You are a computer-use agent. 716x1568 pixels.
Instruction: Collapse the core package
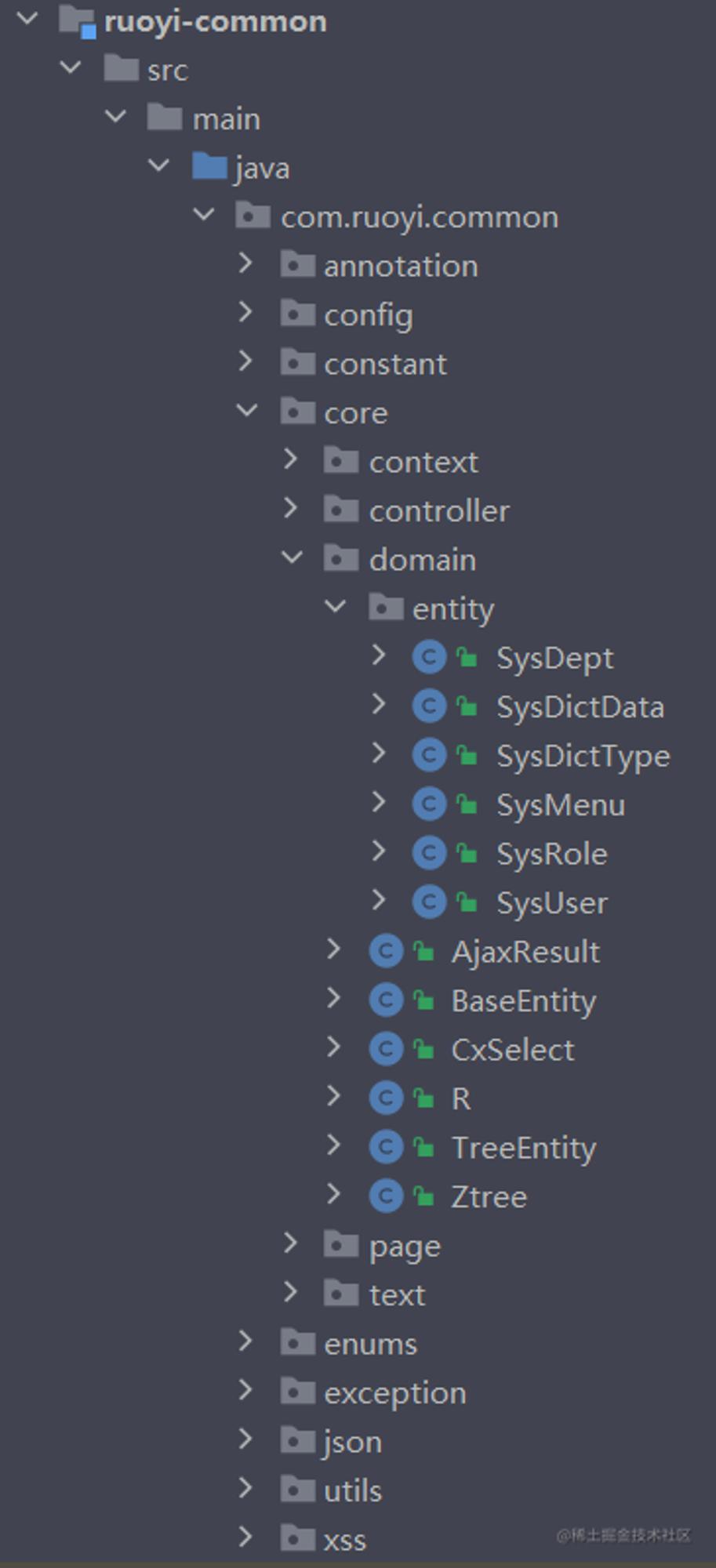coord(247,410)
